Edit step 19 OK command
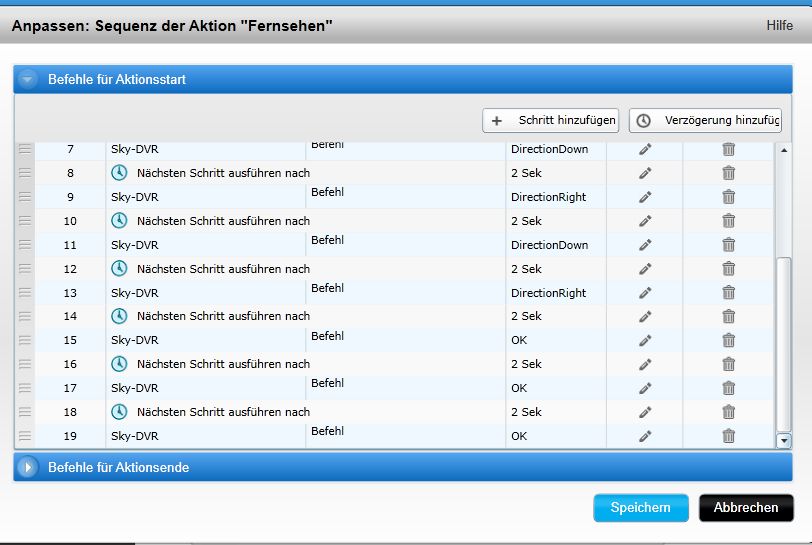 coord(645,436)
